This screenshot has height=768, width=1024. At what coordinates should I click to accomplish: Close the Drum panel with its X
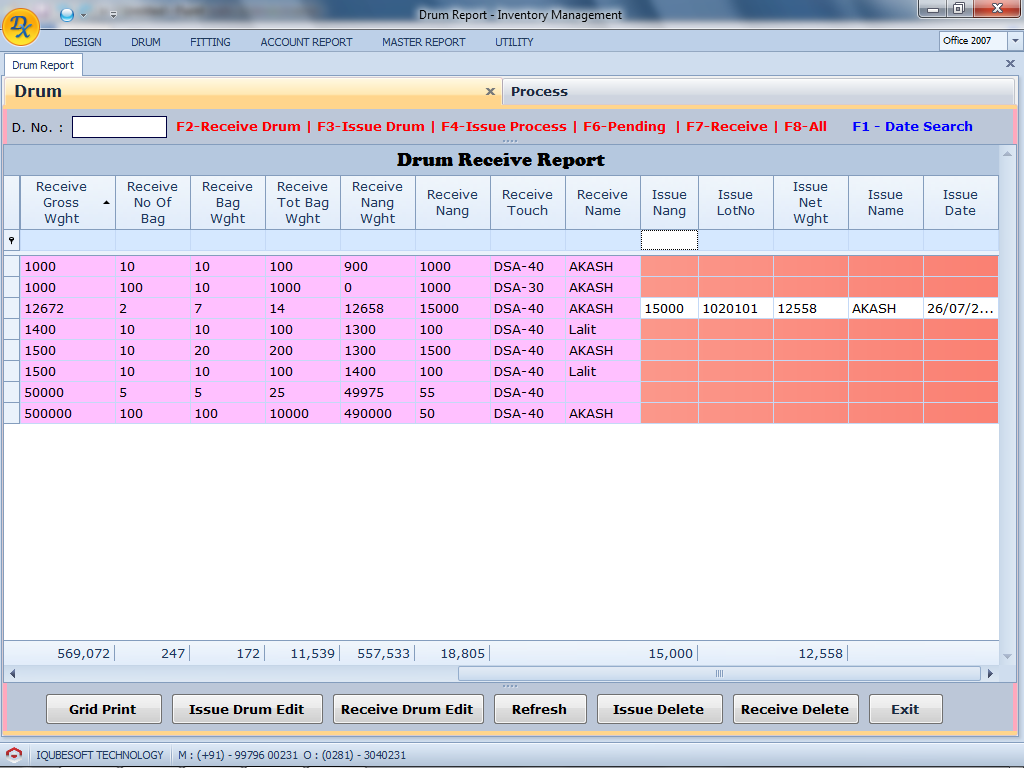tap(490, 91)
